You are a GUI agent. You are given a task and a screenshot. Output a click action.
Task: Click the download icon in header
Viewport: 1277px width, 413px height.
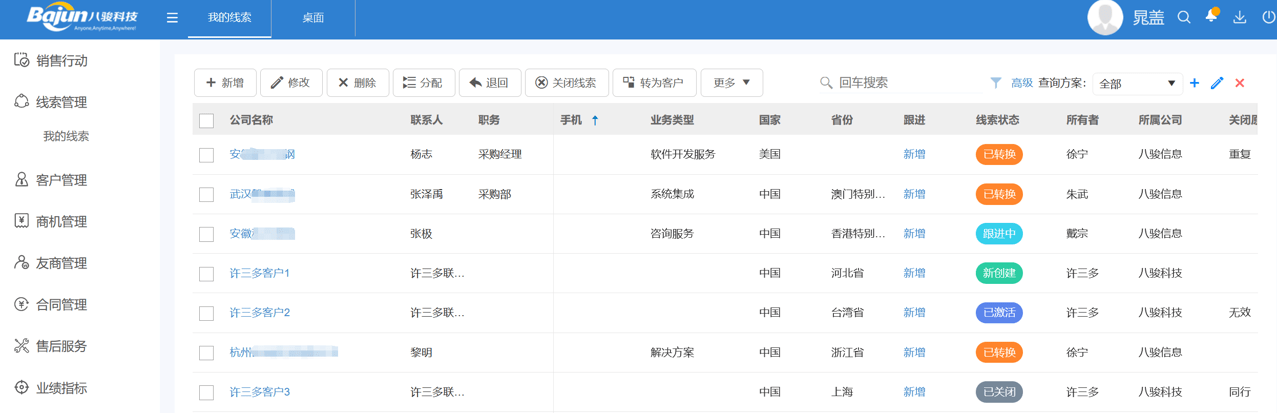coord(1240,18)
